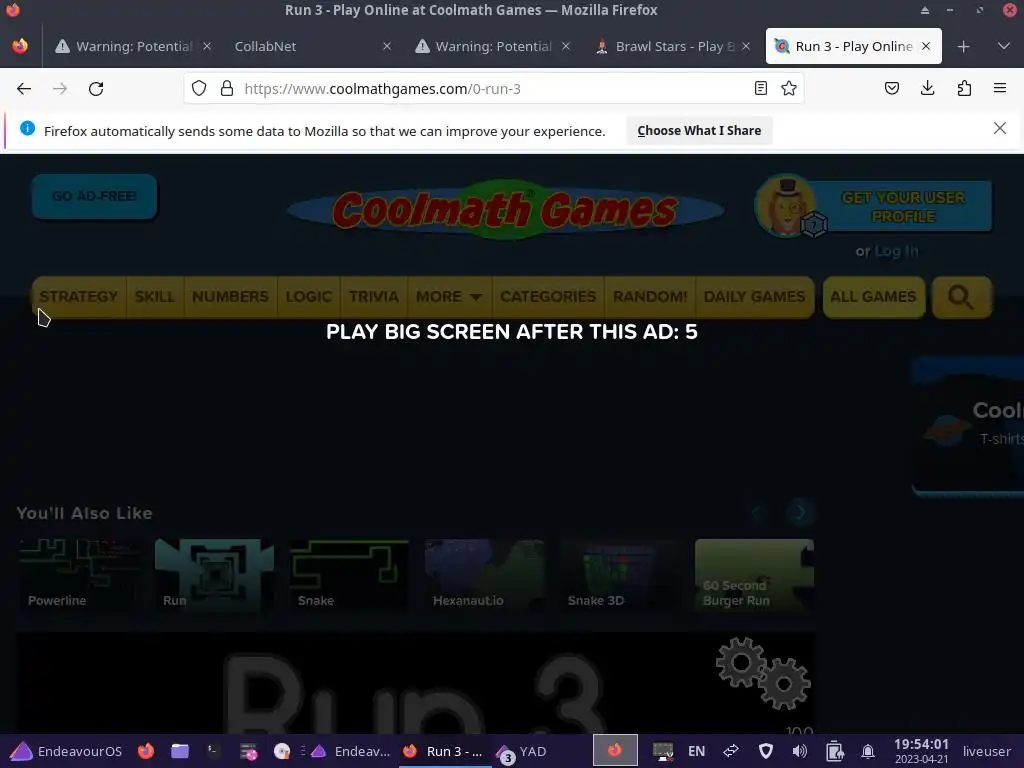Open the CATEGORIES menu item
This screenshot has width=1024, height=768.
click(x=548, y=296)
